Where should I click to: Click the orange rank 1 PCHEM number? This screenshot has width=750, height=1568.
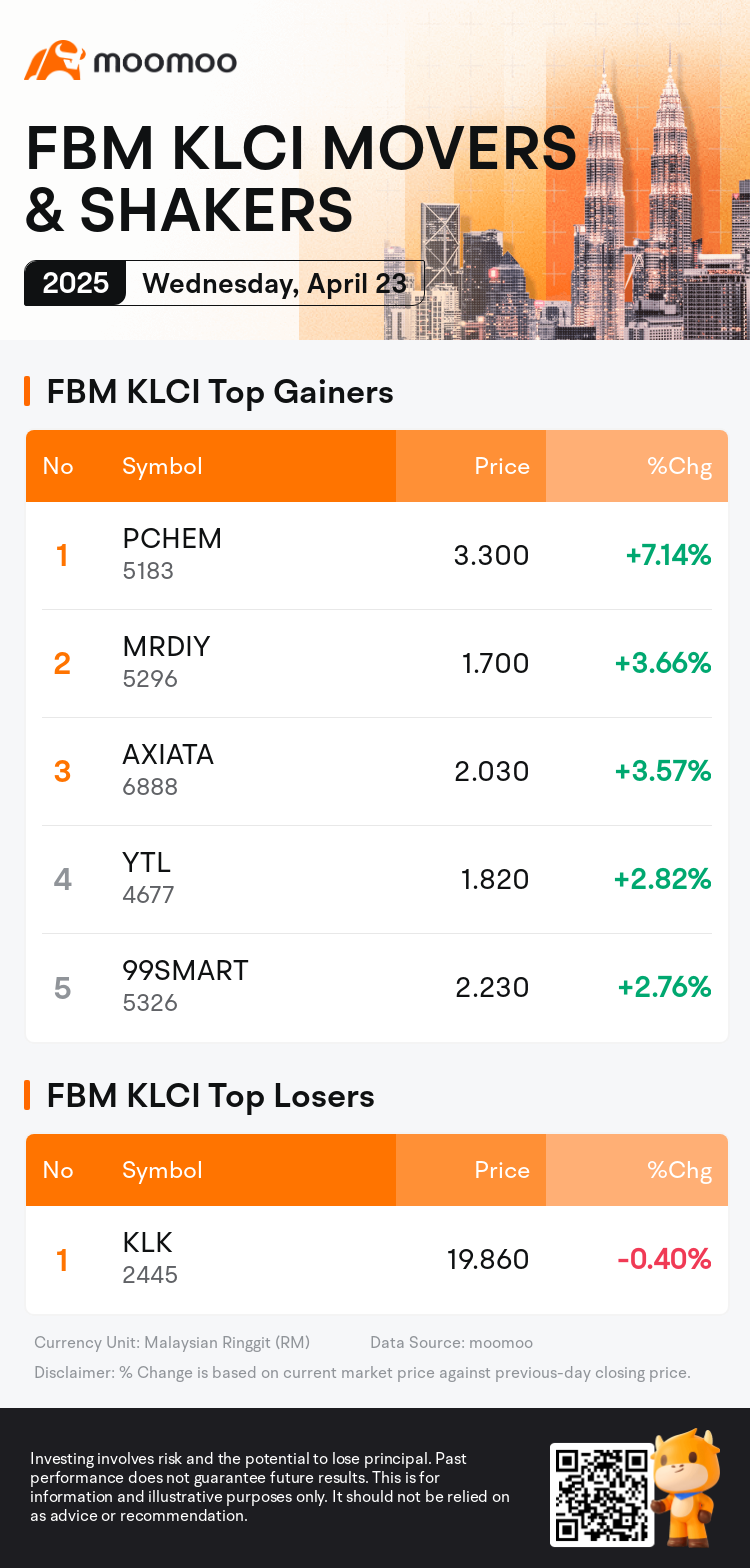[x=62, y=555]
